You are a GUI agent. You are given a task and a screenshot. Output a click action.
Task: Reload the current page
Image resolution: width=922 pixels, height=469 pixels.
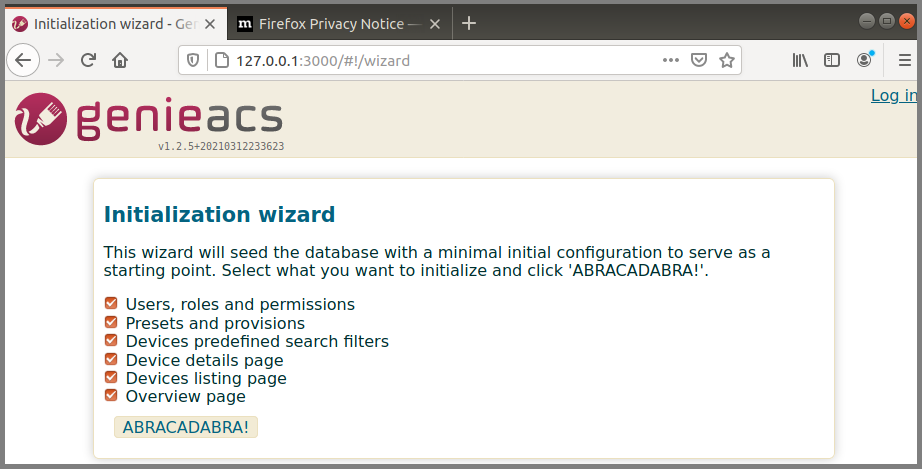(88, 60)
